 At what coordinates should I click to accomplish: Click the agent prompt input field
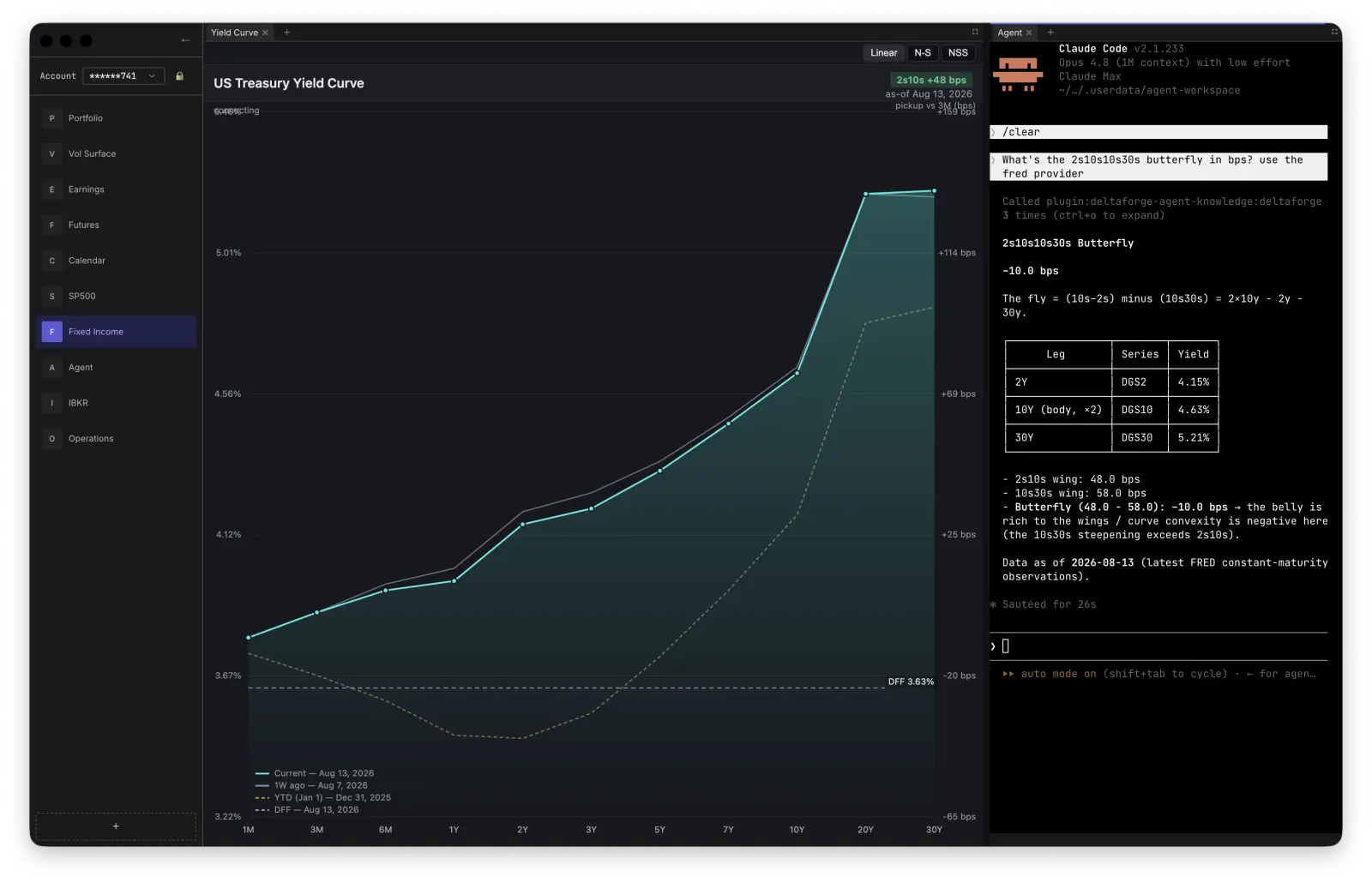(x=1158, y=646)
